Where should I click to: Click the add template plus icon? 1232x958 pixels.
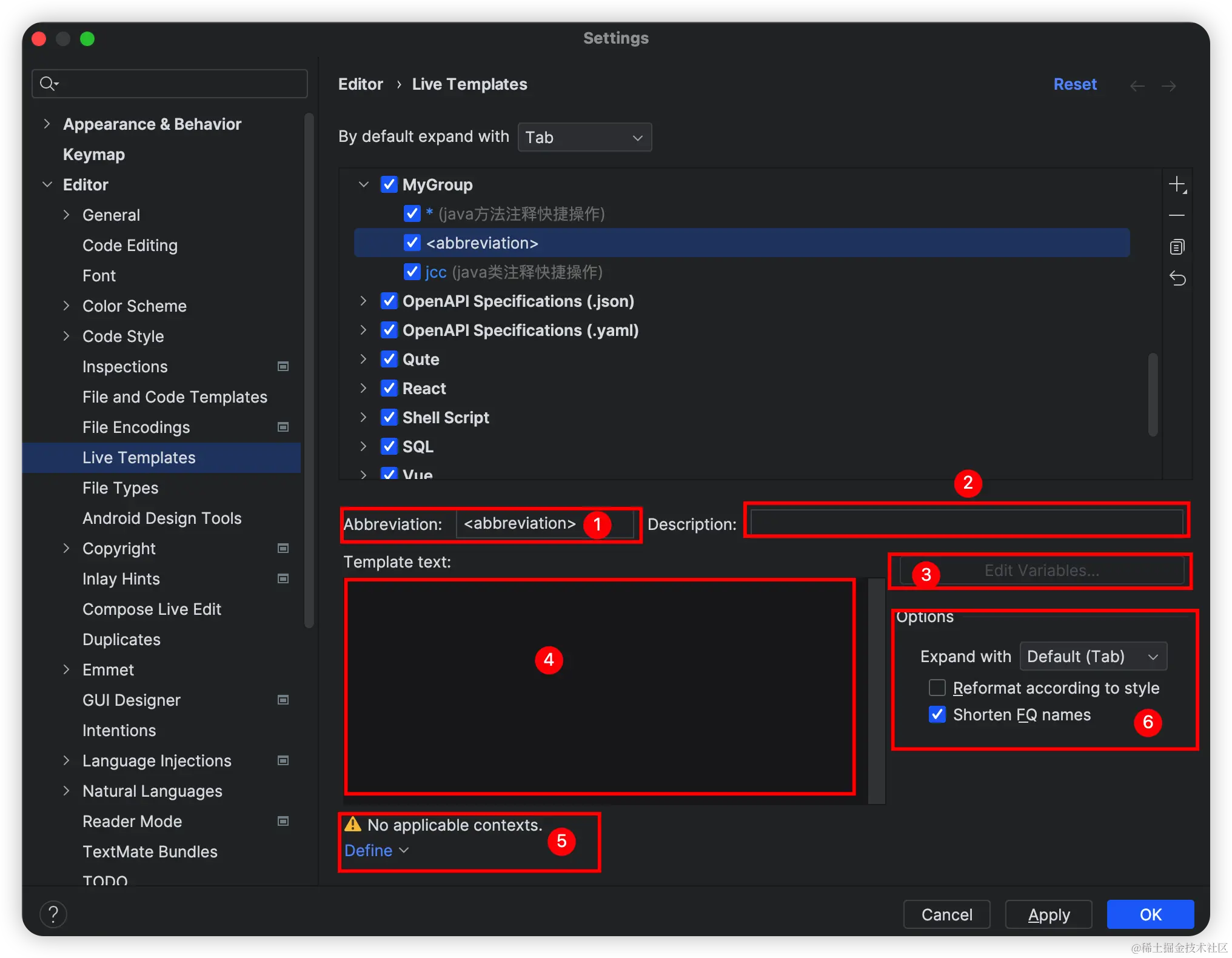[1177, 184]
